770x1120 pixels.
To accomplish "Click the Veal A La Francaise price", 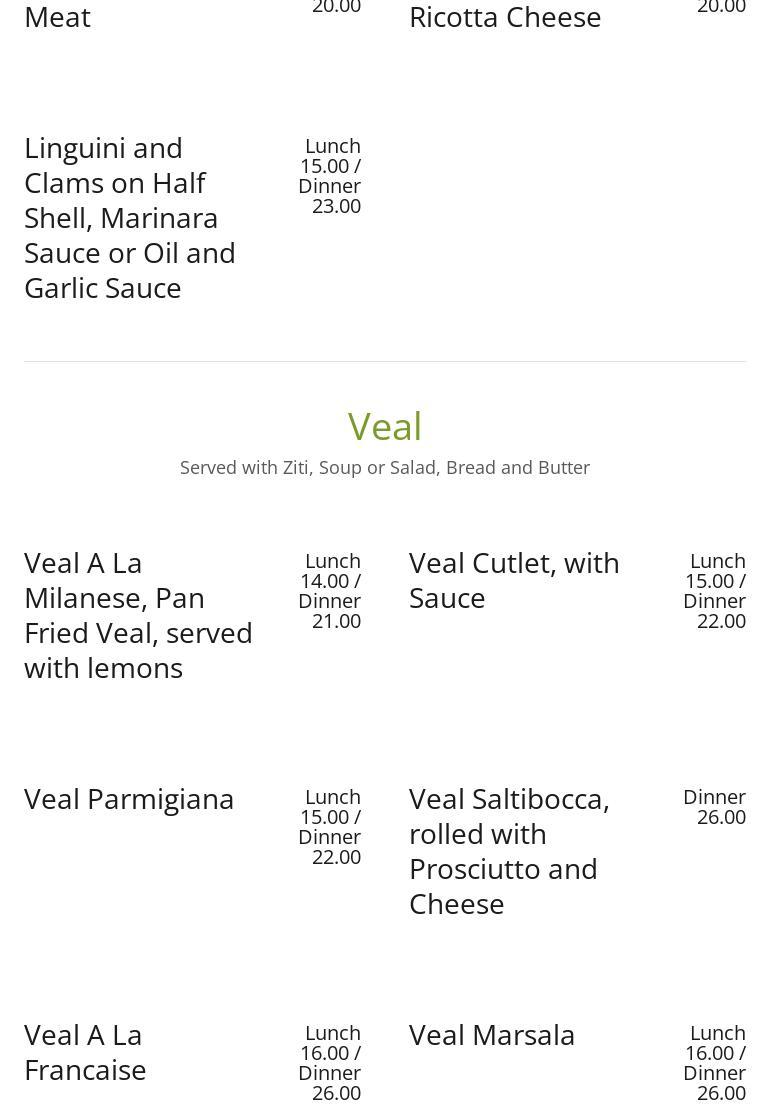I will (x=330, y=1063).
